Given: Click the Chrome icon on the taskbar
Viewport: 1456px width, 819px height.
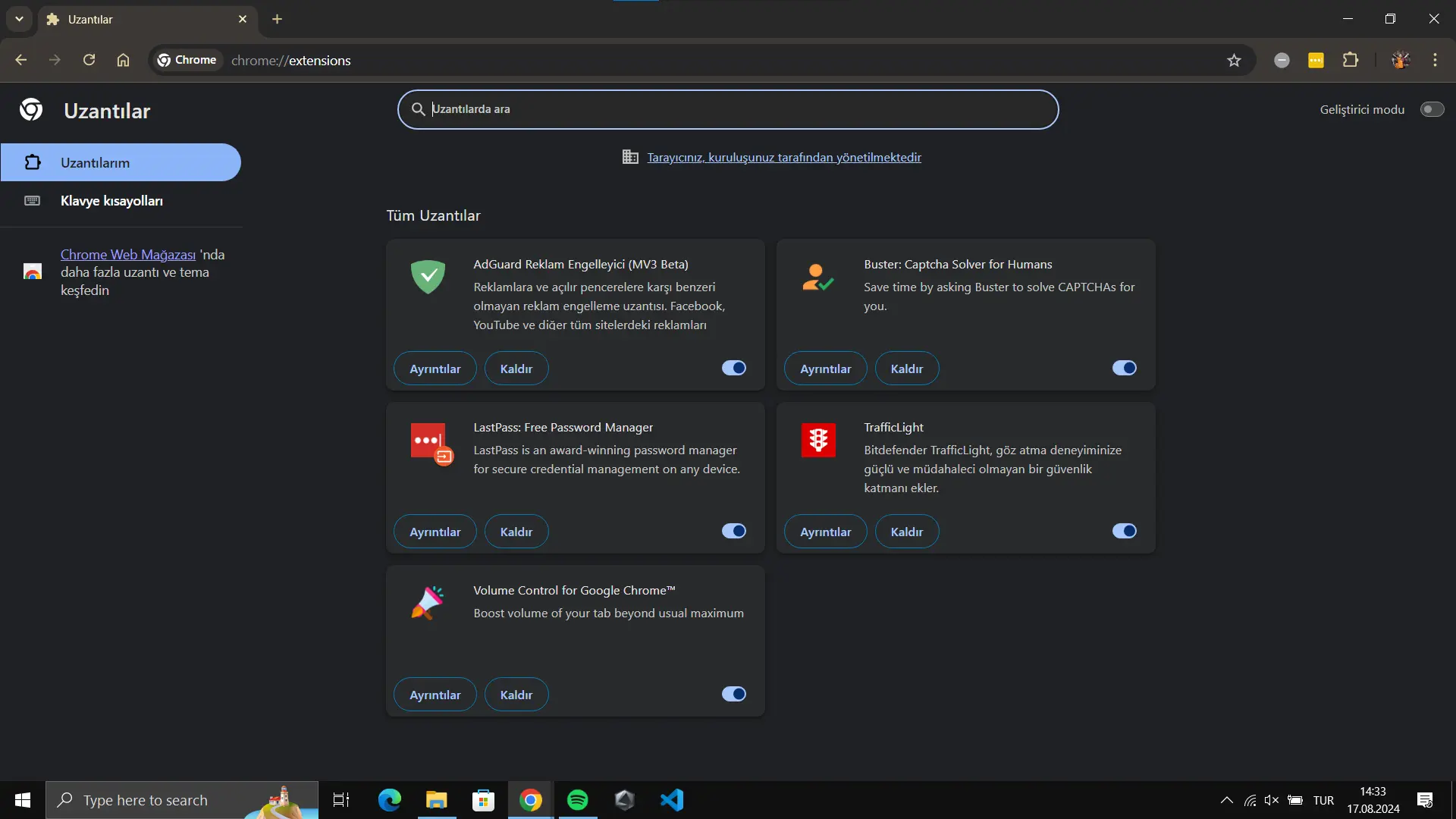Looking at the screenshot, I should coord(530,800).
